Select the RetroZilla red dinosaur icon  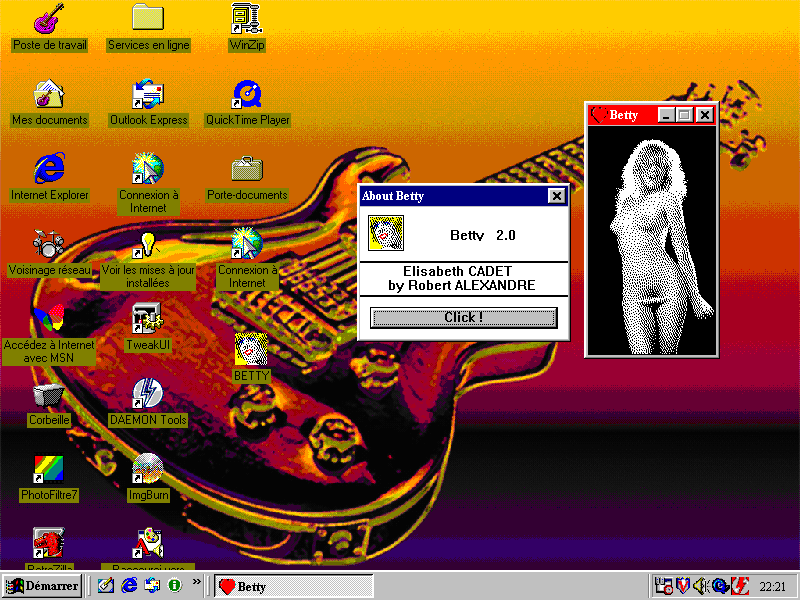(x=49, y=543)
